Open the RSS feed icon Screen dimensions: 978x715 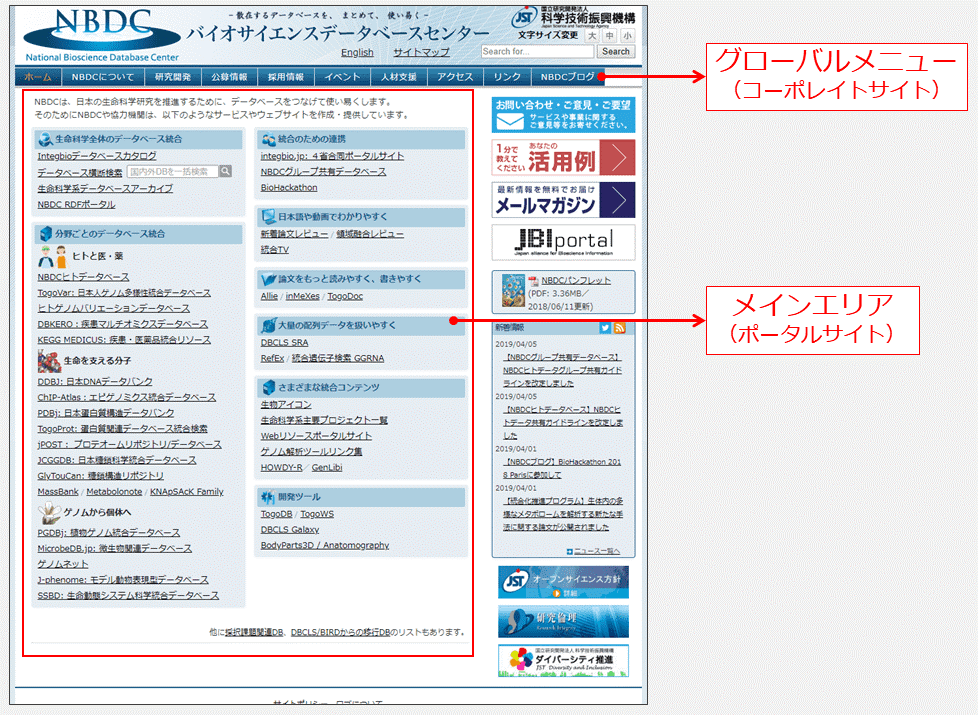click(620, 328)
